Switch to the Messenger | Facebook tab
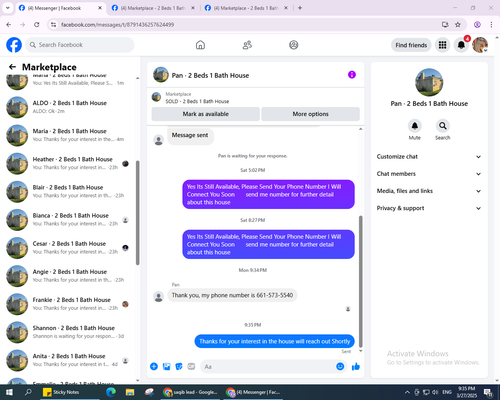 (x=60, y=8)
